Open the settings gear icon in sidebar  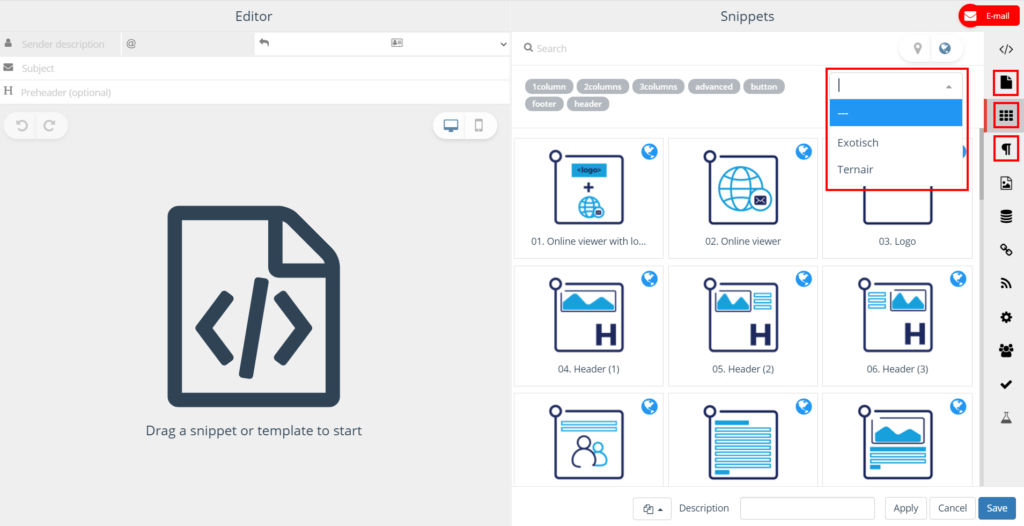[x=1006, y=317]
